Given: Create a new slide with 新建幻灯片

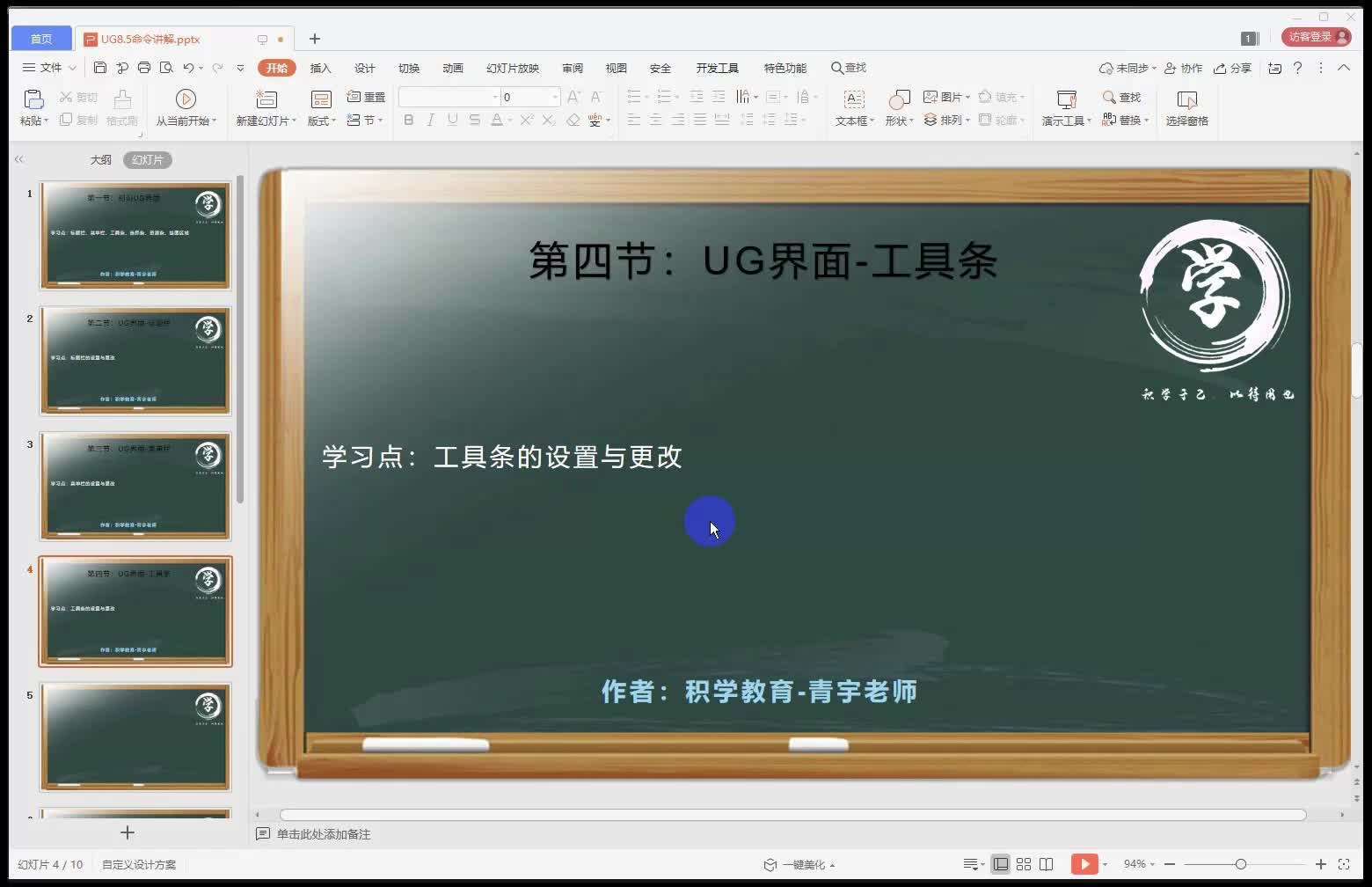Looking at the screenshot, I should point(266,107).
